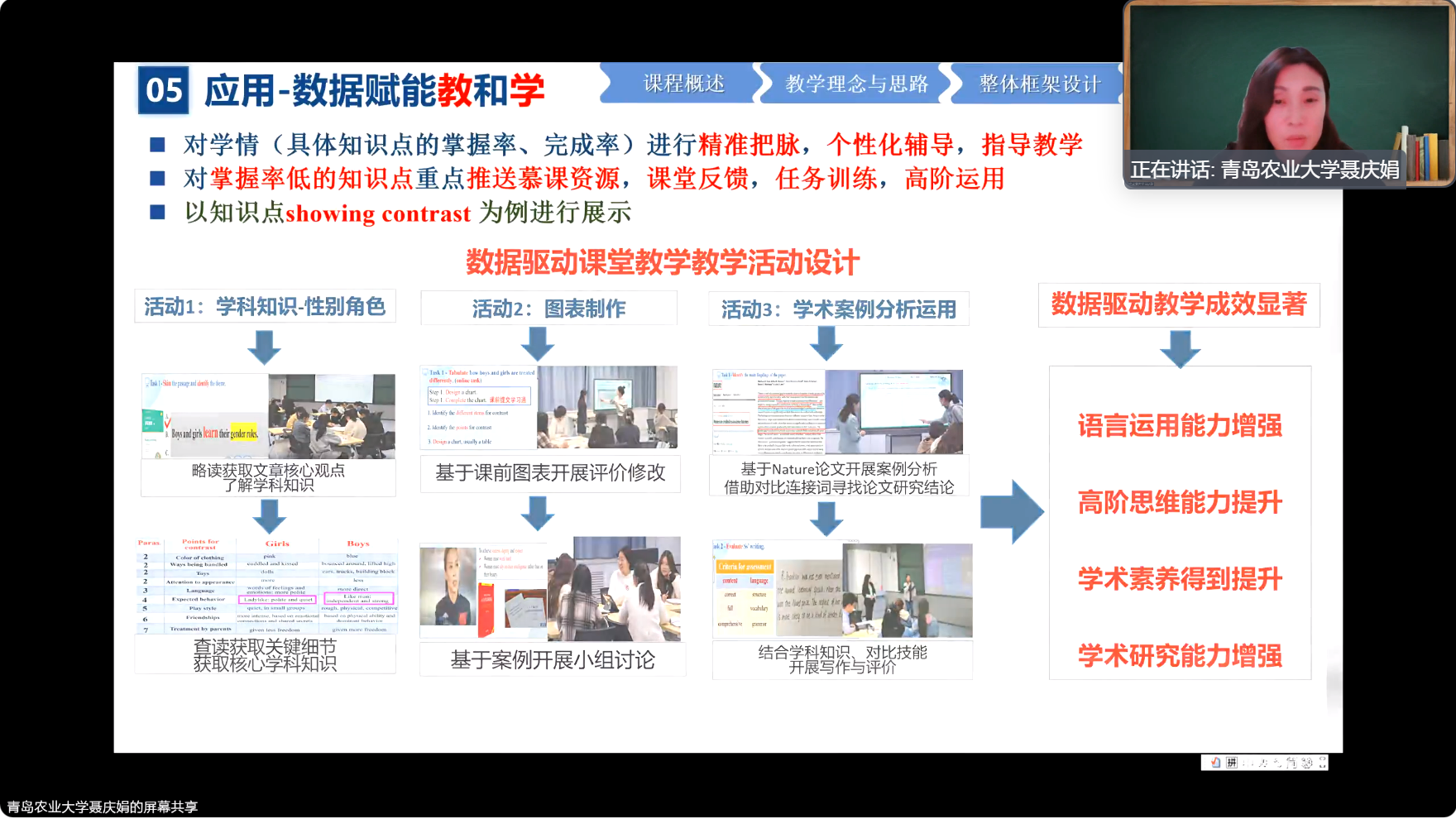Click the 正在讲话 speaker name label
The image size is (1456, 819).
1264,170
